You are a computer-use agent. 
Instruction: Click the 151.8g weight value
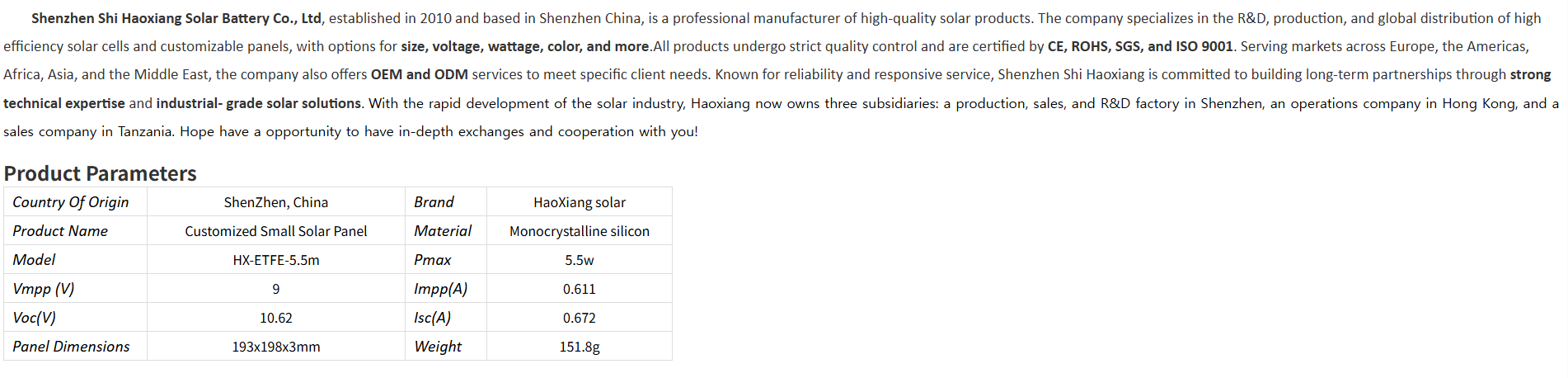579,347
